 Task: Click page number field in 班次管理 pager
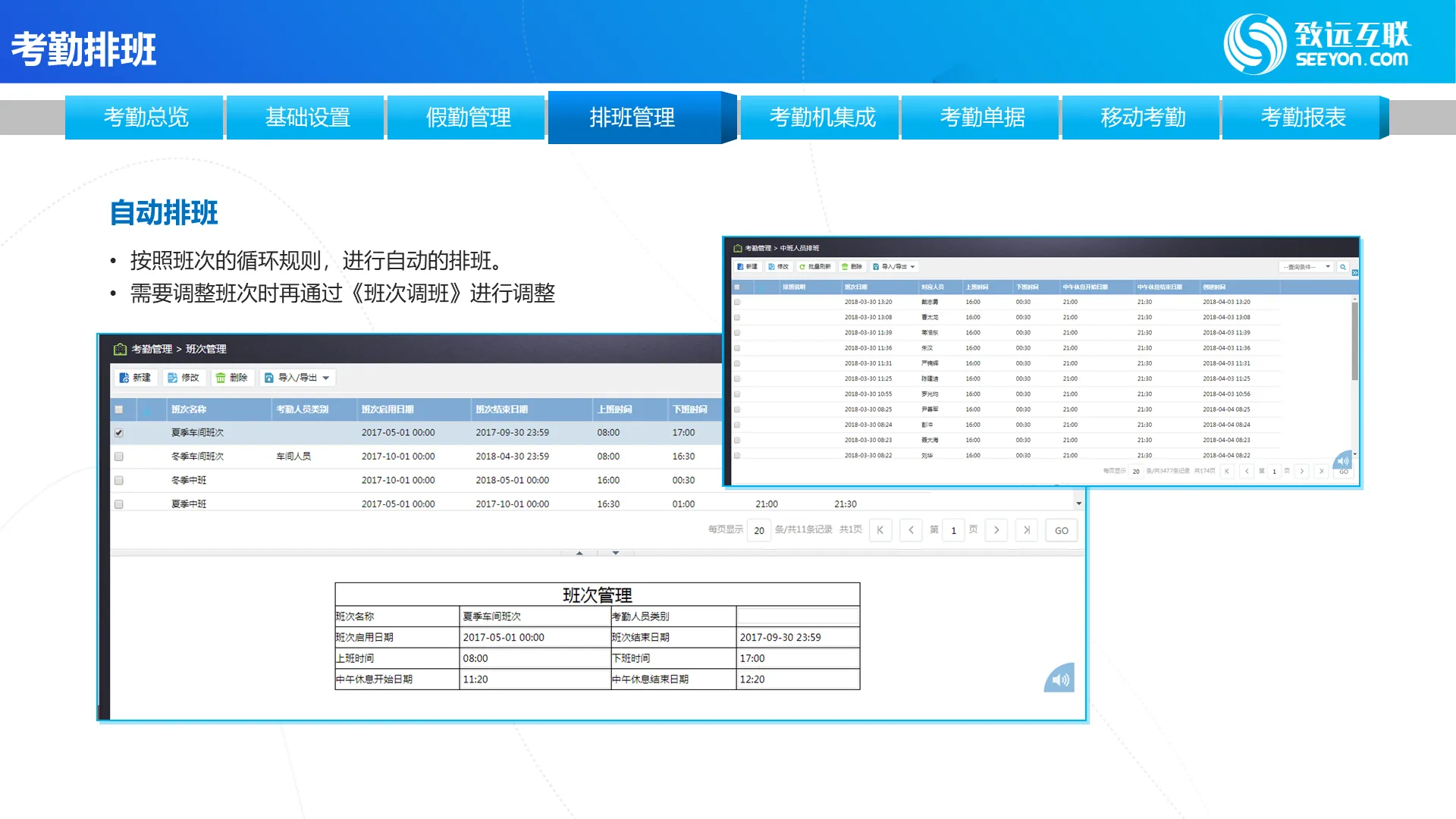pyautogui.click(x=953, y=530)
